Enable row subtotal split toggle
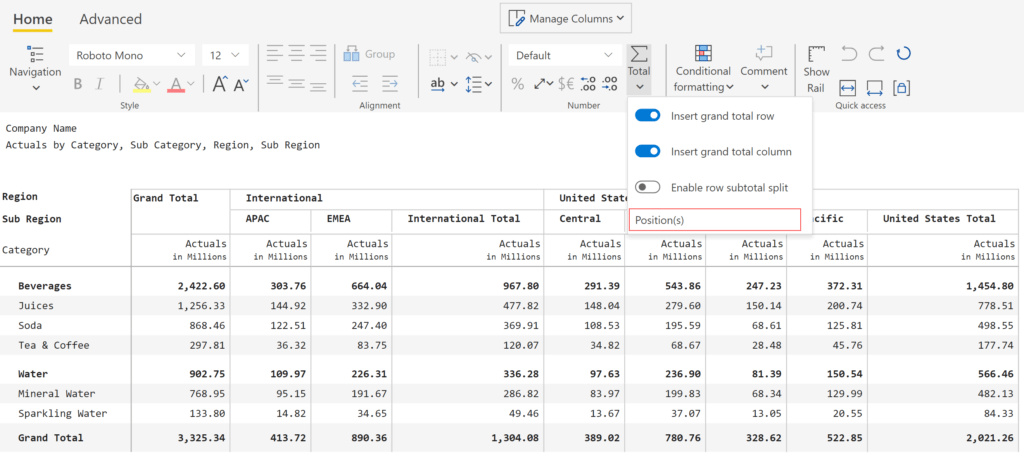The width and height of the screenshot is (1024, 456). (648, 187)
